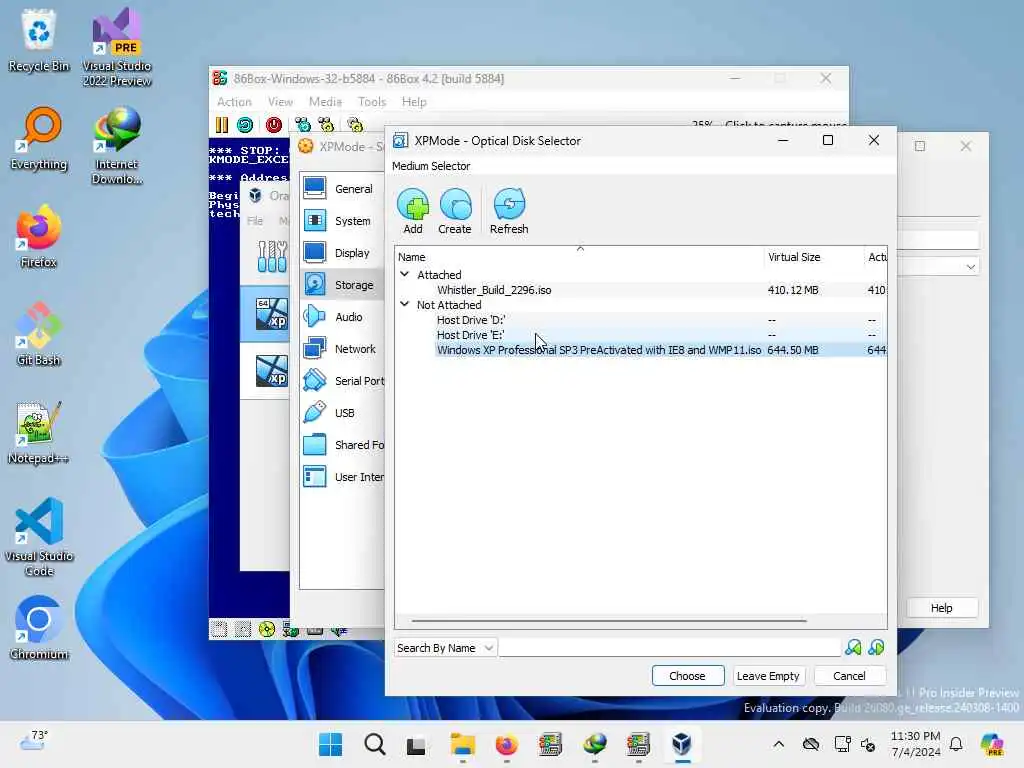
Task: Click the search text input field
Action: click(670, 648)
